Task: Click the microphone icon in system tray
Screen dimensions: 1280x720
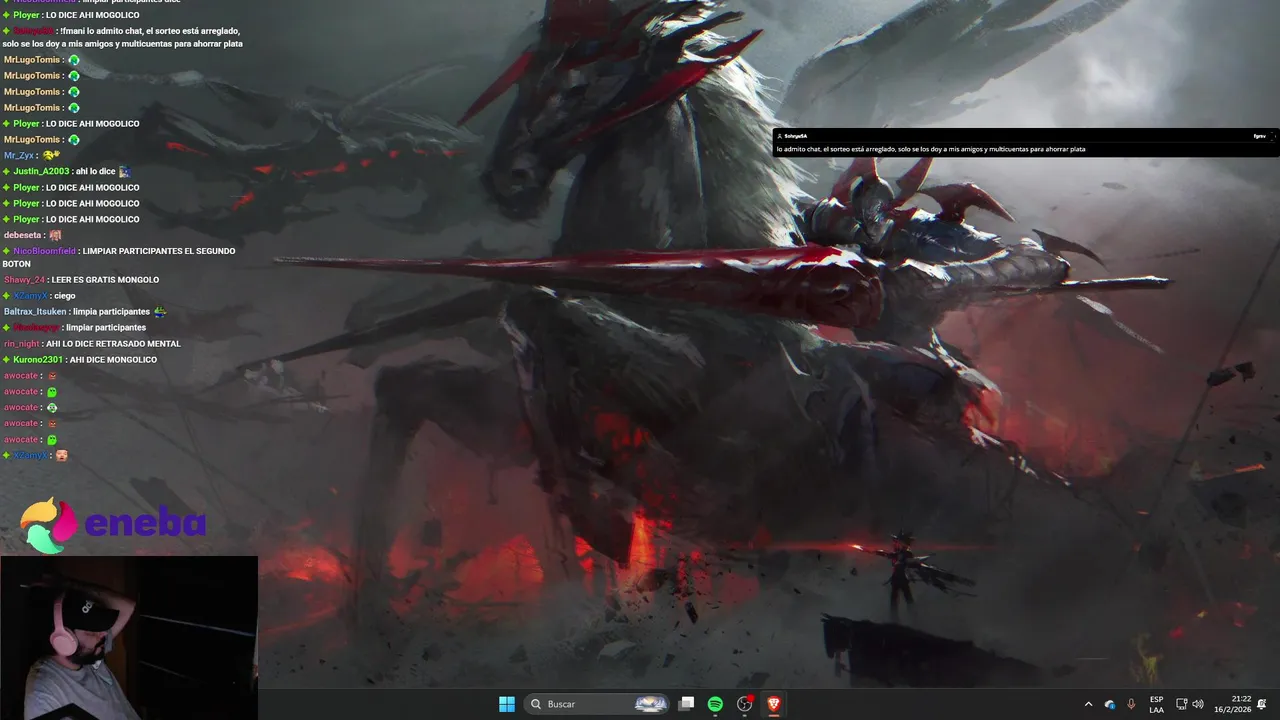Action: click(1131, 704)
